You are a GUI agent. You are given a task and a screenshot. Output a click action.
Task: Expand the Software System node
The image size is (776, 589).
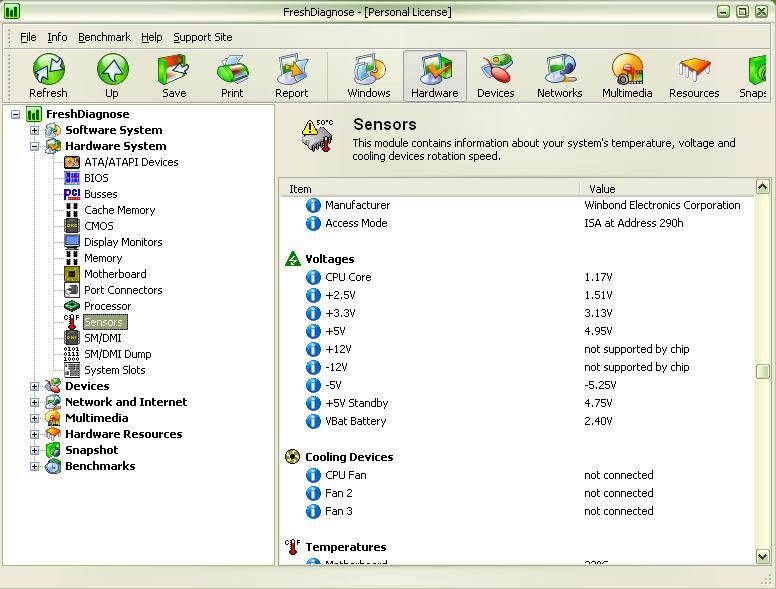(x=34, y=130)
